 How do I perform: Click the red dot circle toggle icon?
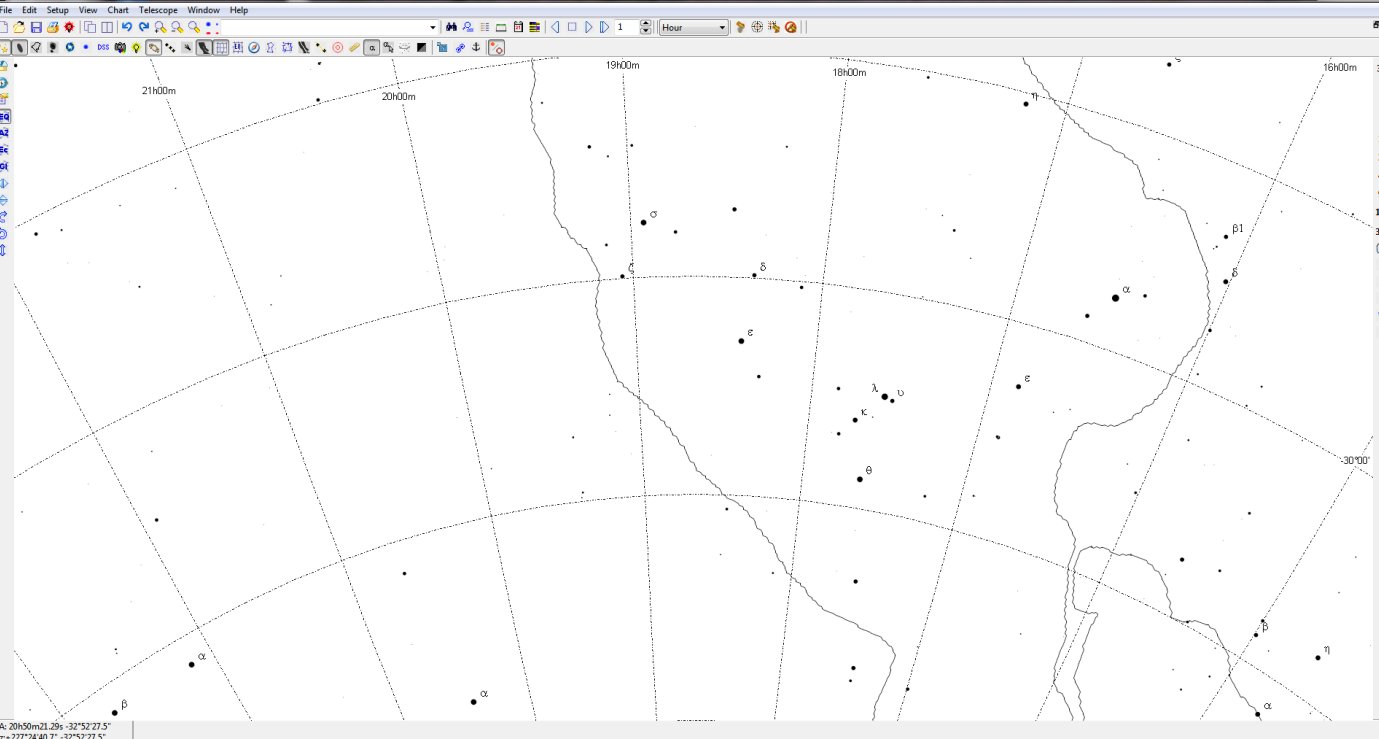click(x=496, y=47)
